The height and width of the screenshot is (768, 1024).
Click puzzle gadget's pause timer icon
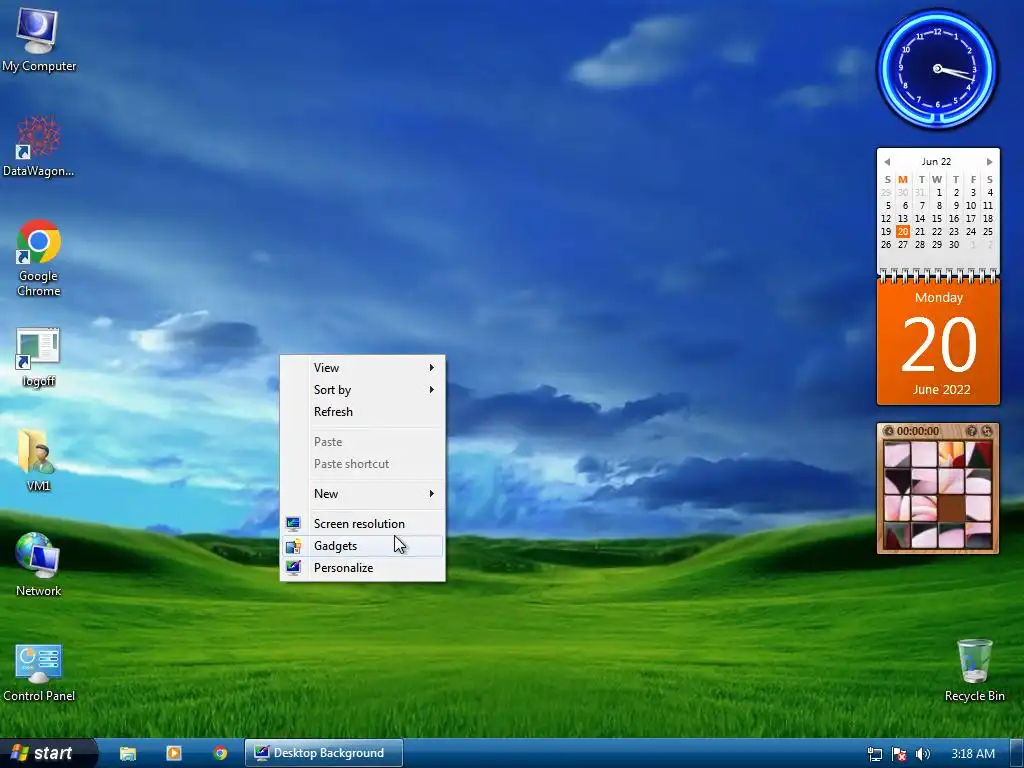click(888, 431)
